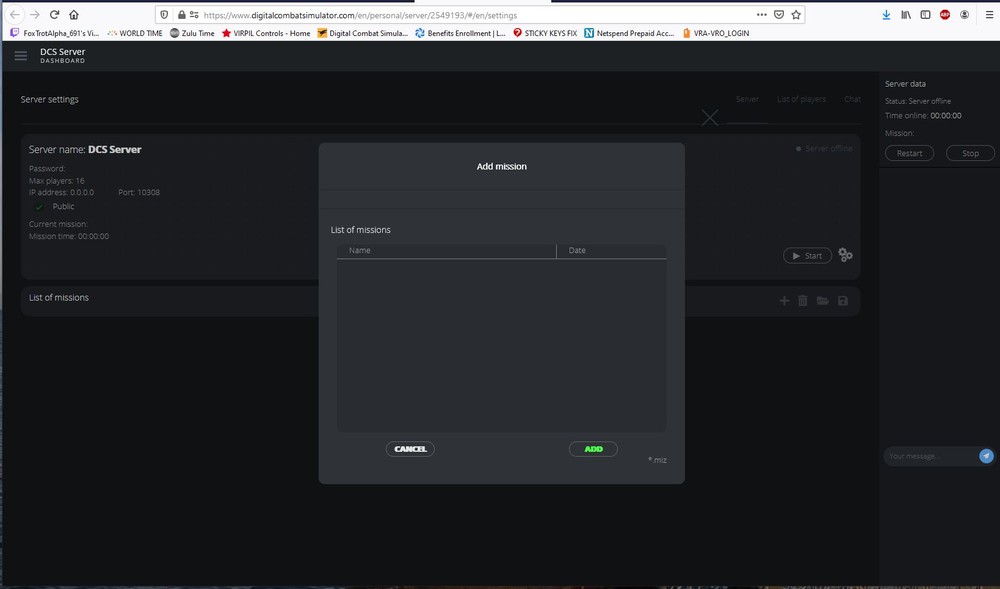The image size is (1000, 589).
Task: Open the DCS Server hamburger menu
Action: [x=20, y=56]
